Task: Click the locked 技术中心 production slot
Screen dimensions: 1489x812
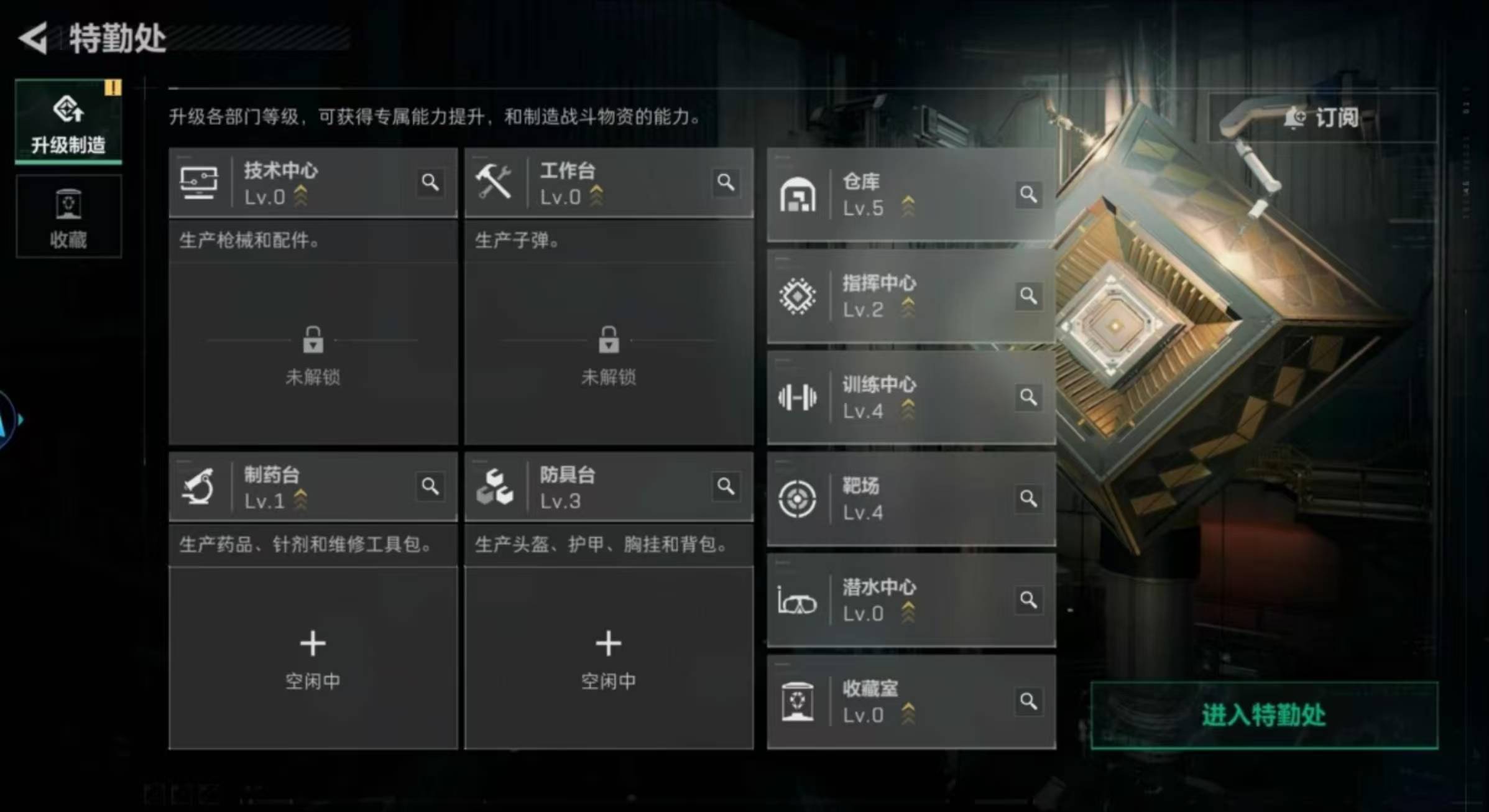Action: [x=313, y=353]
